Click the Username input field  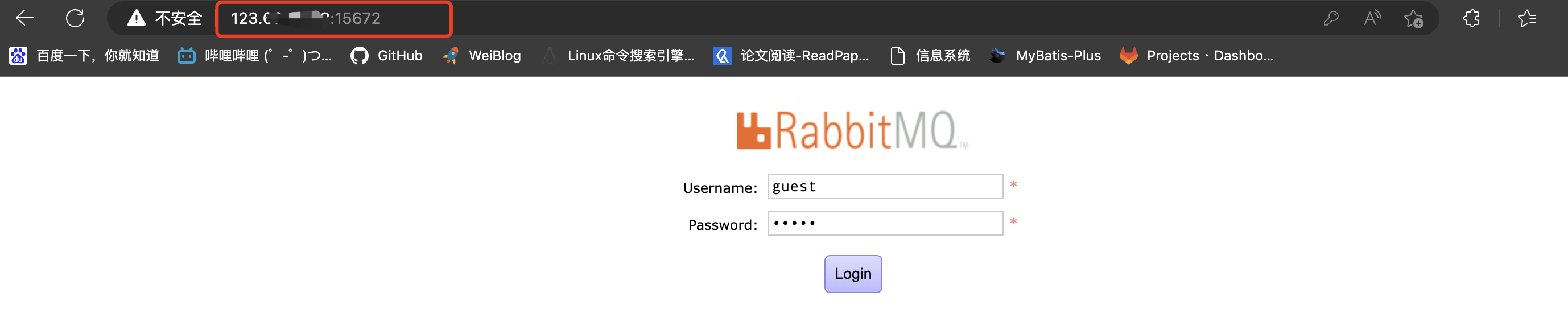[885, 186]
